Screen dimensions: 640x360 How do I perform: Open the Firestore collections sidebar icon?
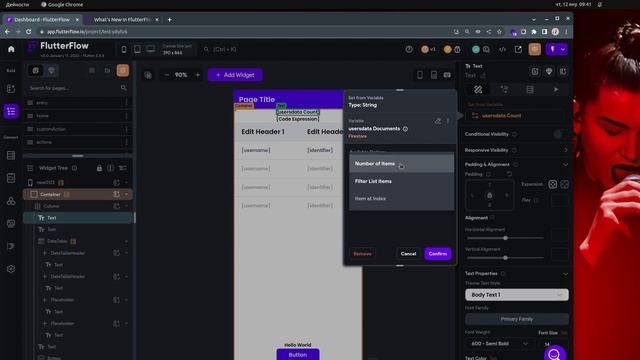pyautogui.click(x=11, y=156)
